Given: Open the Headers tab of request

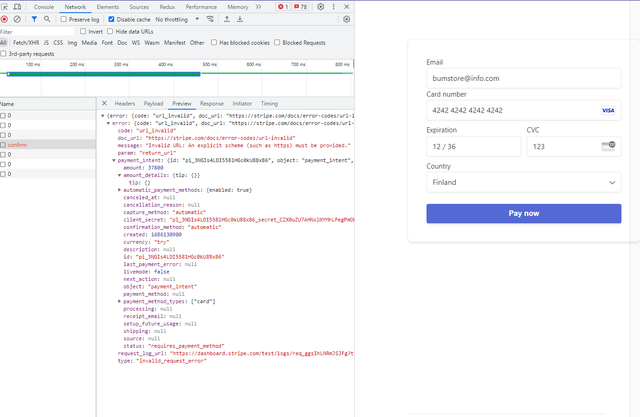Looking at the screenshot, I should [124, 104].
